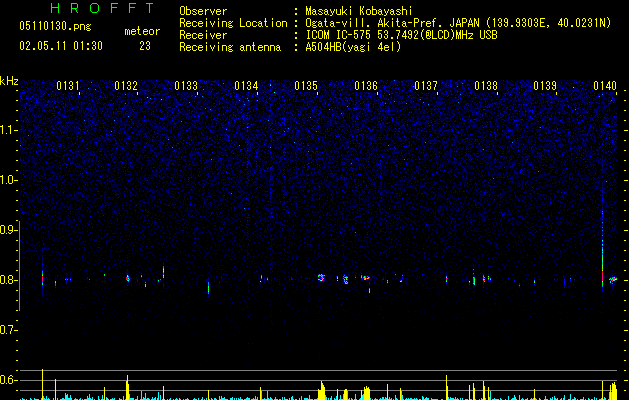The height and width of the screenshot is (400, 629).
Task: Click the 0133 time marker
Action: (x=186, y=86)
